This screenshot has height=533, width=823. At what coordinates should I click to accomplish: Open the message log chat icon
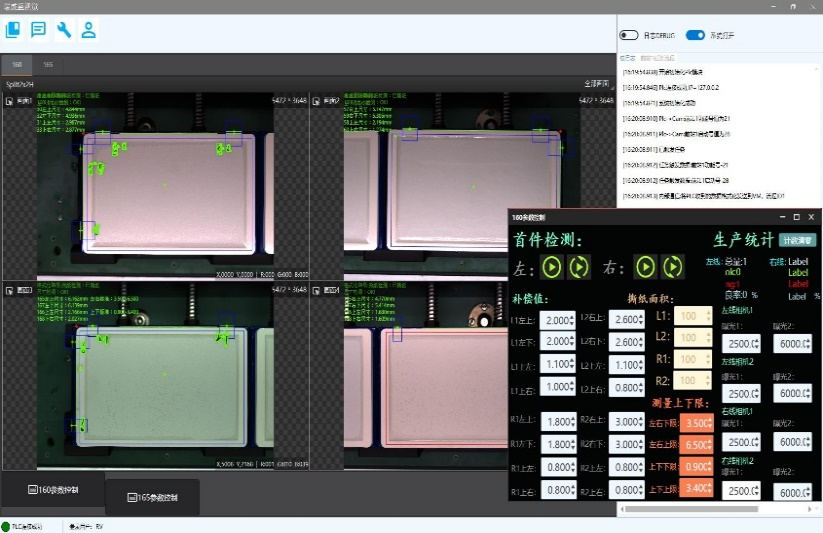pyautogui.click(x=38, y=29)
